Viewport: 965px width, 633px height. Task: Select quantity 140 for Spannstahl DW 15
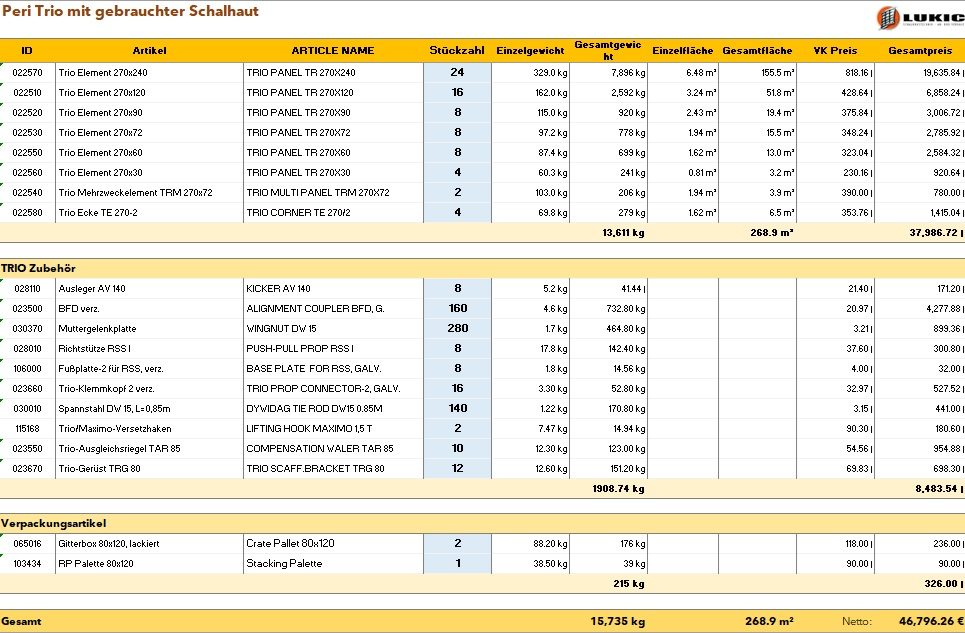(x=457, y=409)
